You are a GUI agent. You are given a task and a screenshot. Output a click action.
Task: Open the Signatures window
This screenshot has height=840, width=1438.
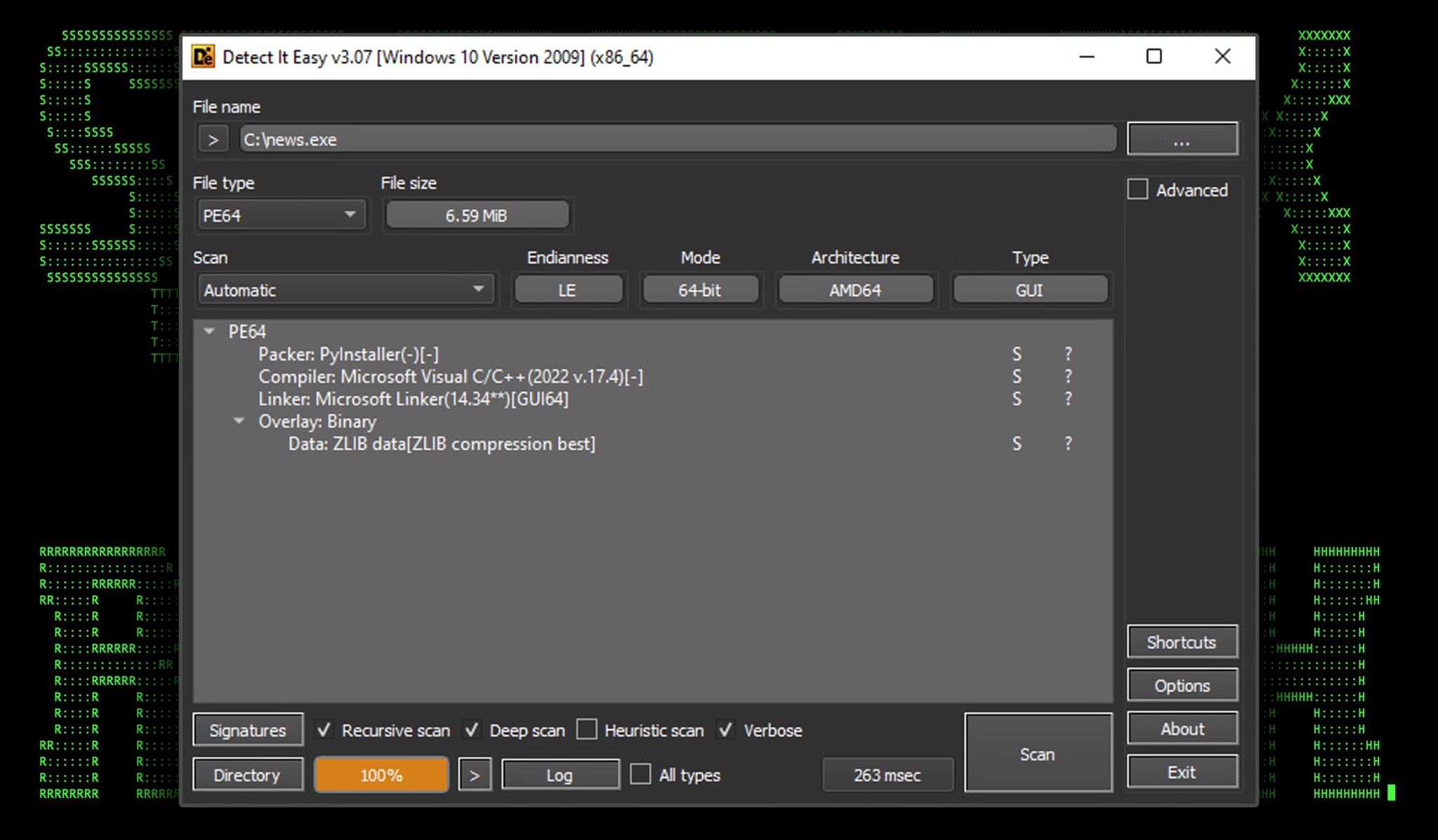coord(248,730)
